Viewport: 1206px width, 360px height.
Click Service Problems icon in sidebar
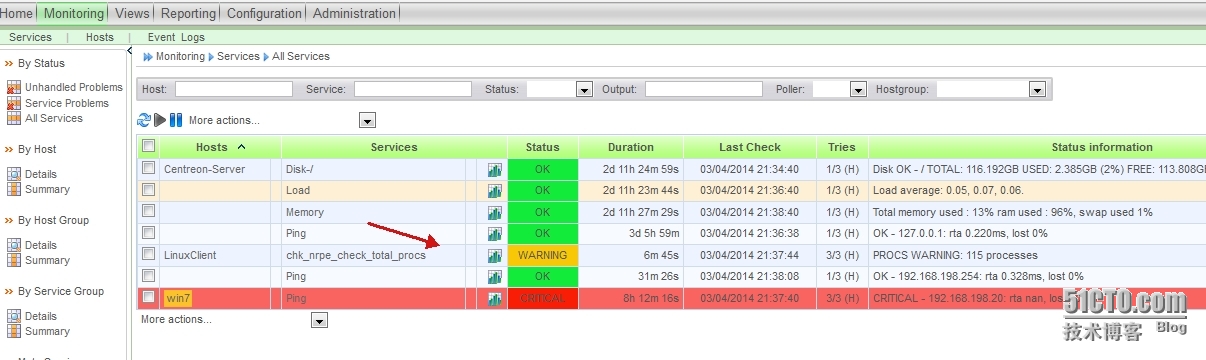click(14, 103)
